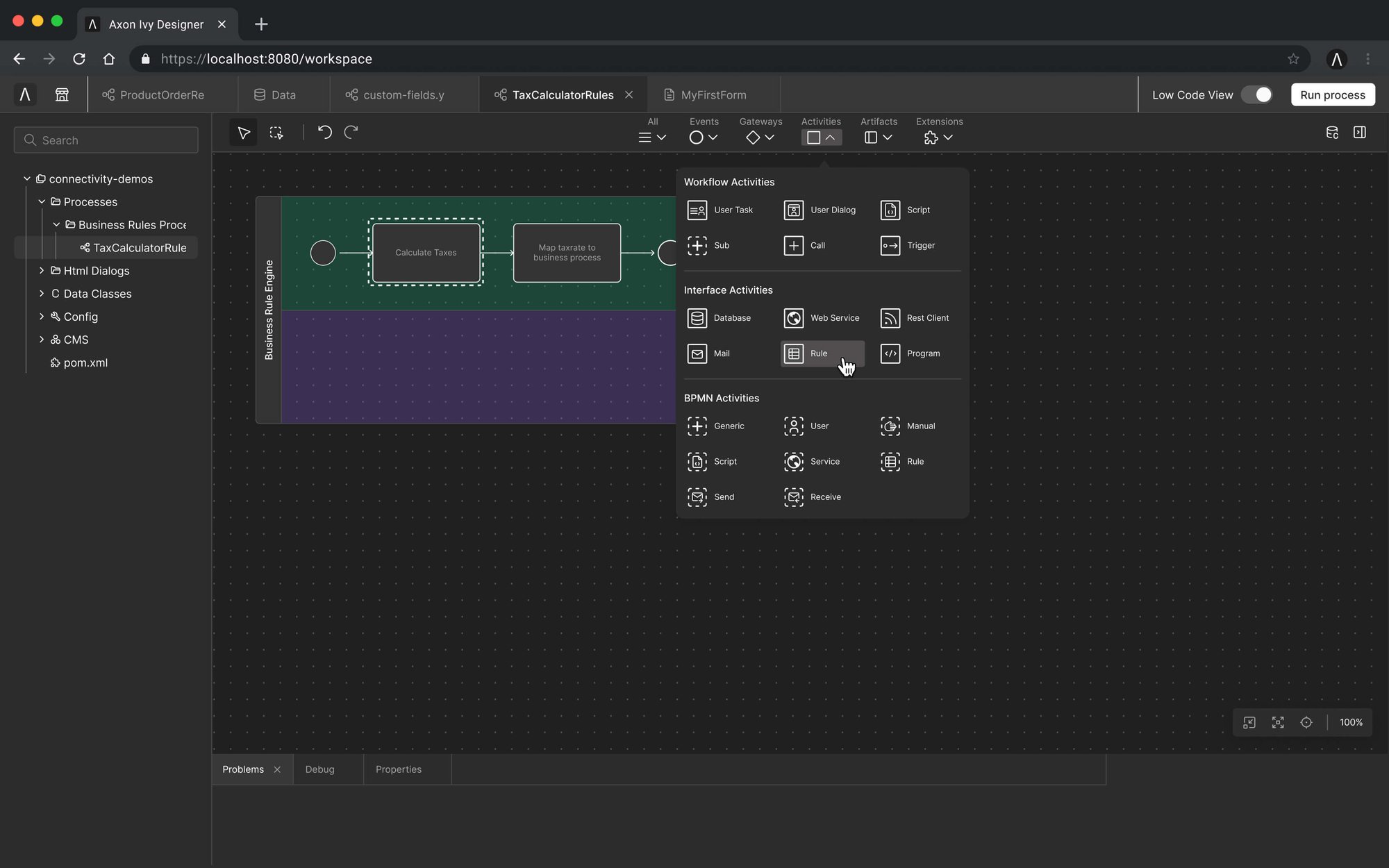Select the Interface Rule activity

823,353
